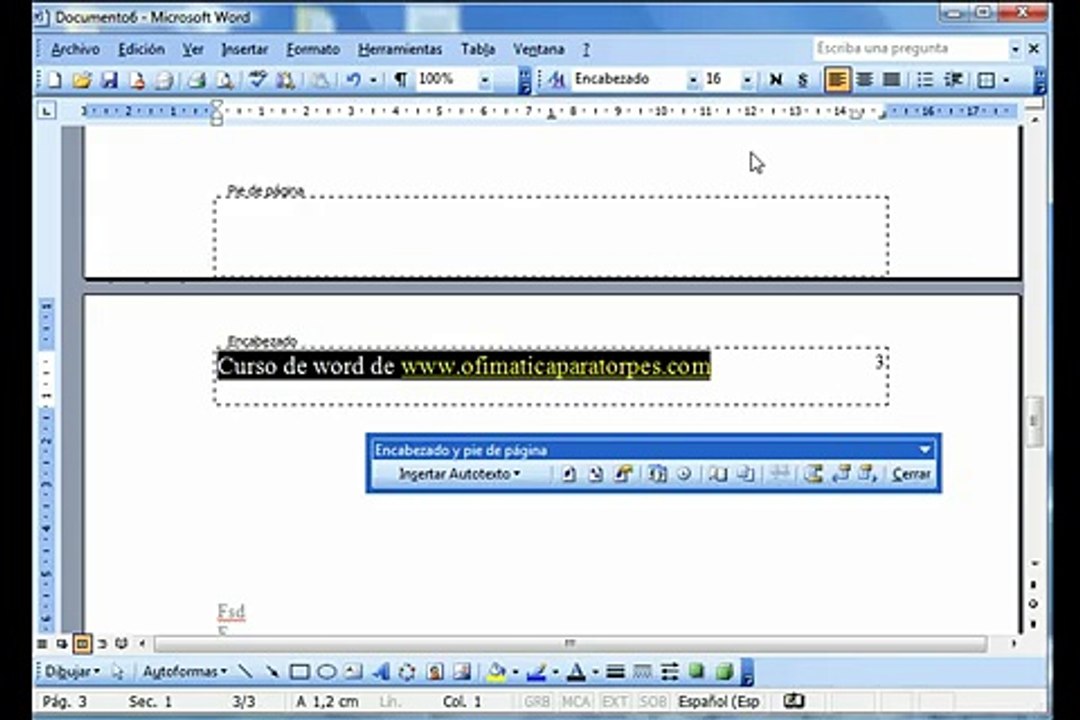This screenshot has width=1080, height=720.
Task: Click the tab selector ruler corner button
Action: click(46, 110)
